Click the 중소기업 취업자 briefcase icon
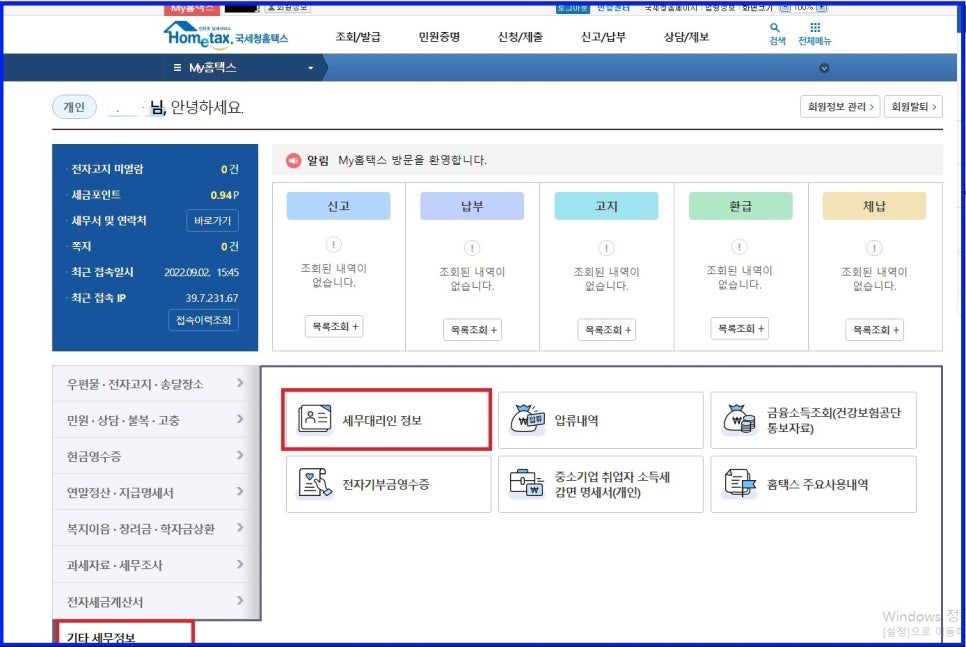 coord(527,483)
